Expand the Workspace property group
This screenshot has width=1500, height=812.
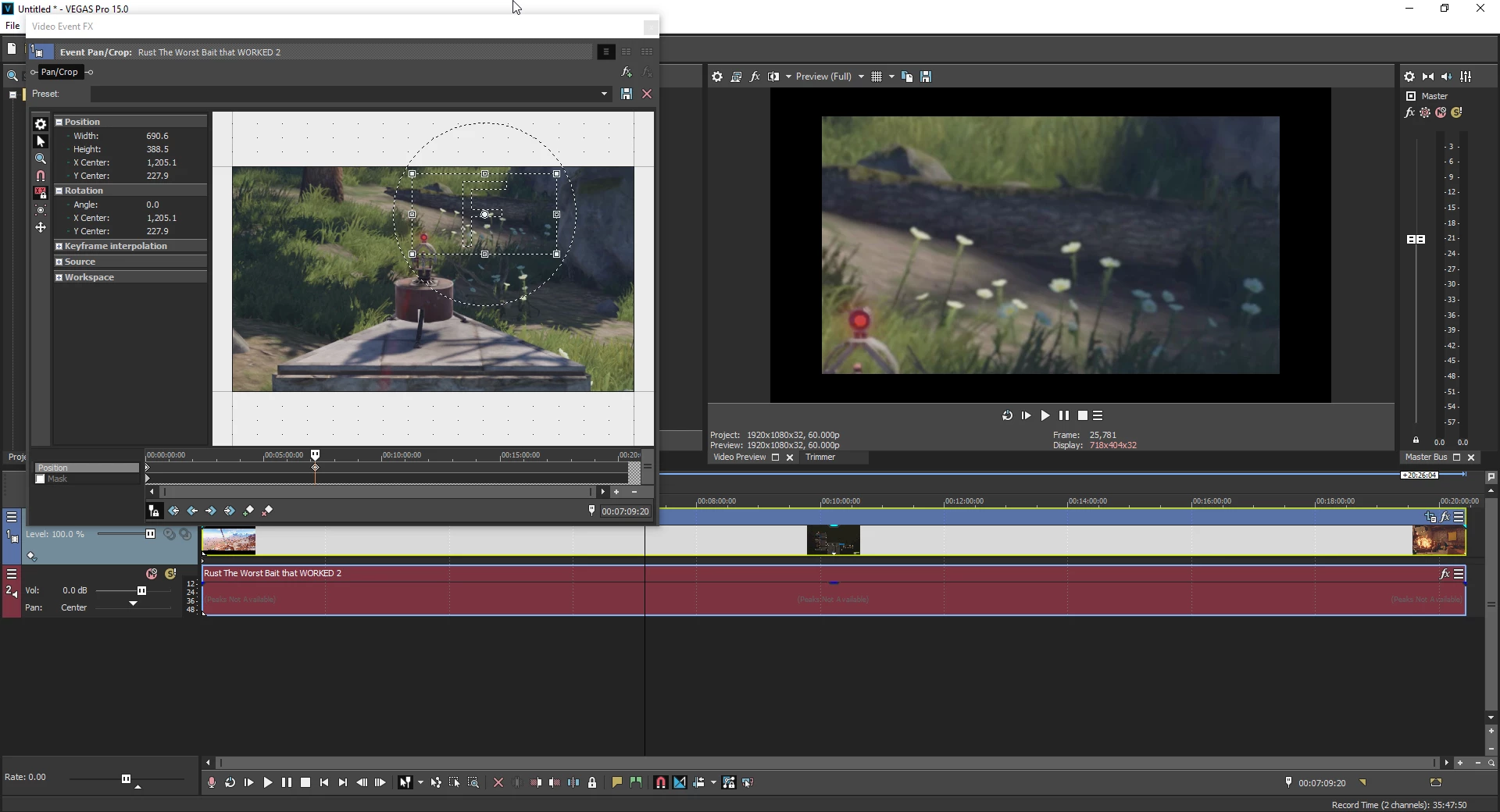click(59, 277)
